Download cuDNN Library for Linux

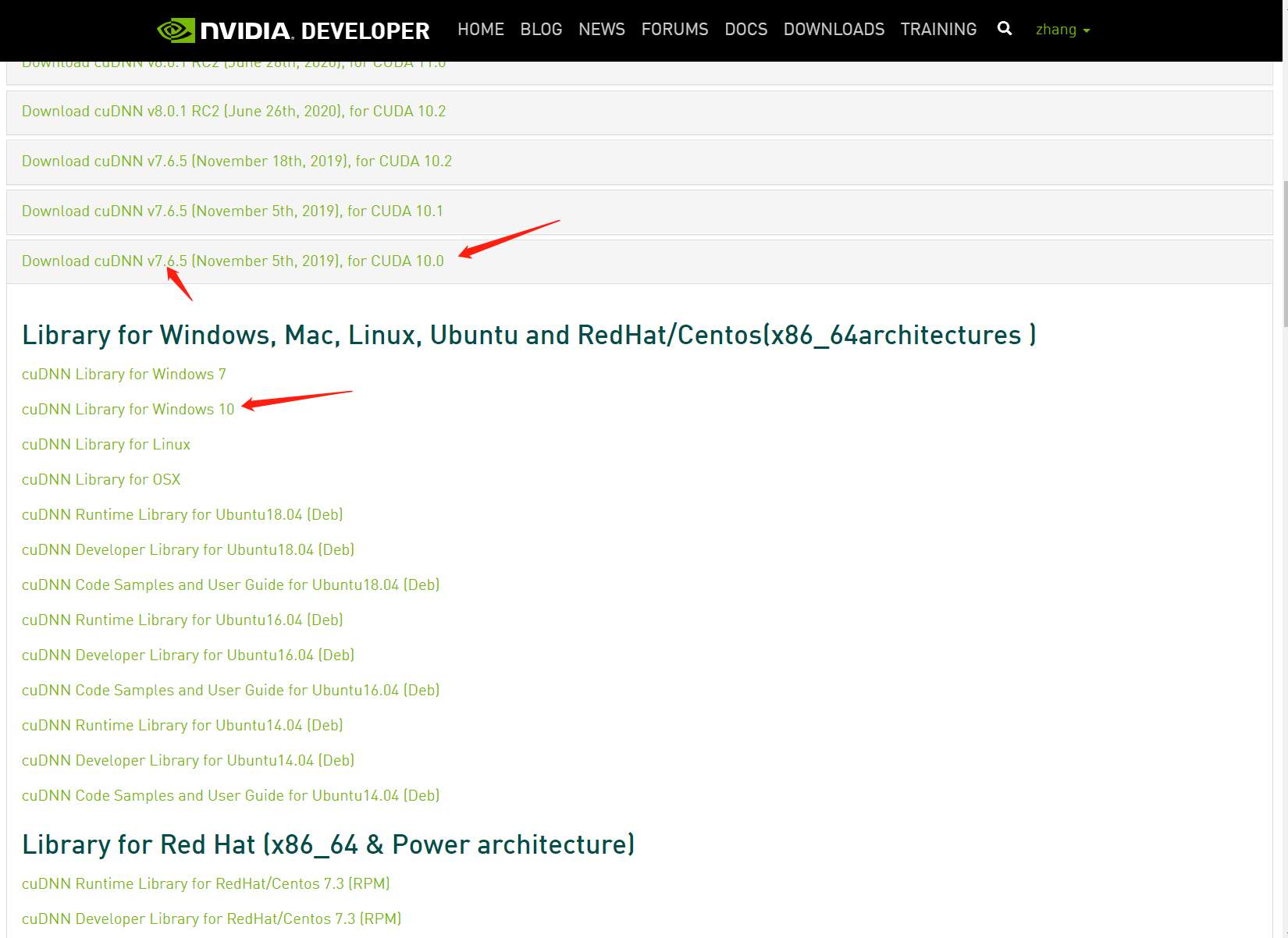106,445
